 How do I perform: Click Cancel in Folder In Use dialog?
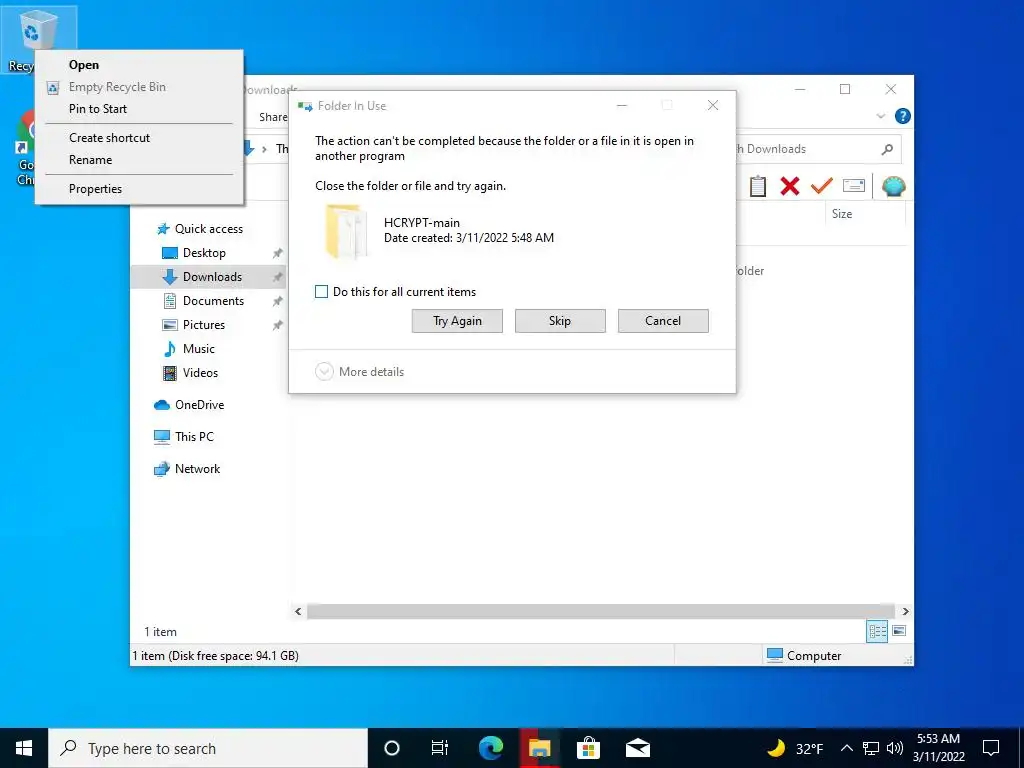663,321
